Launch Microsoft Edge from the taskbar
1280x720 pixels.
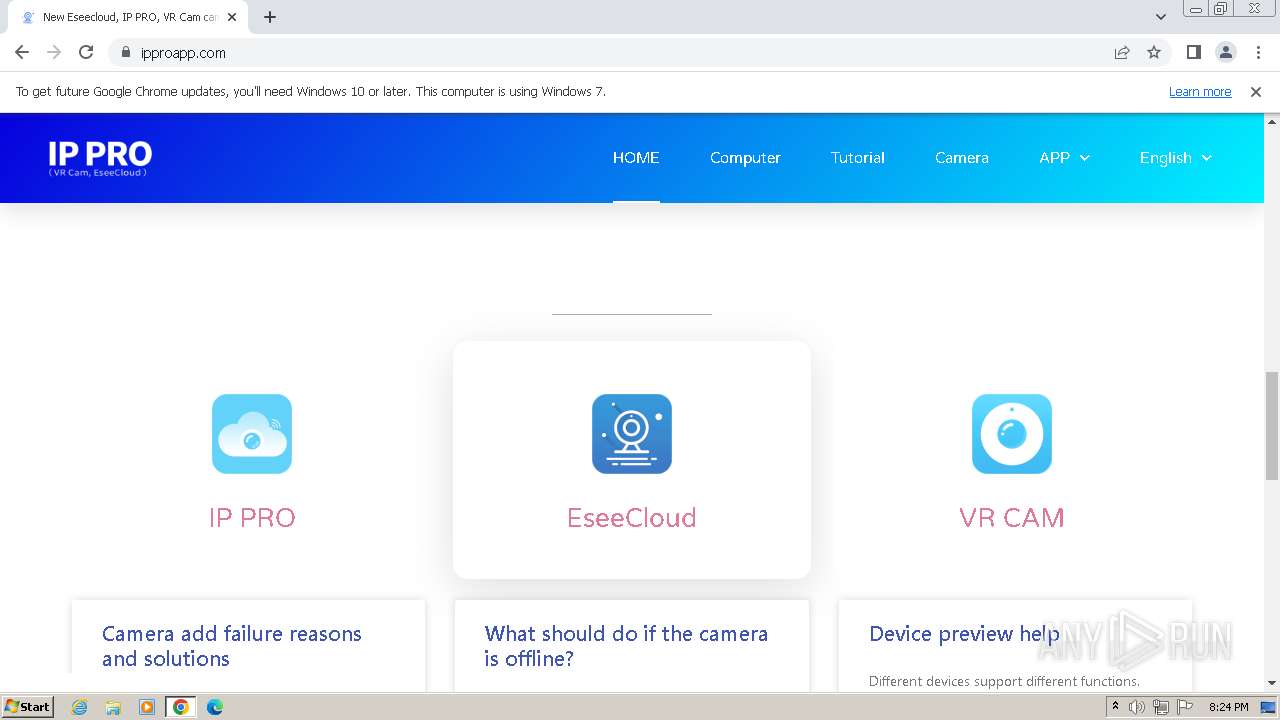click(215, 707)
